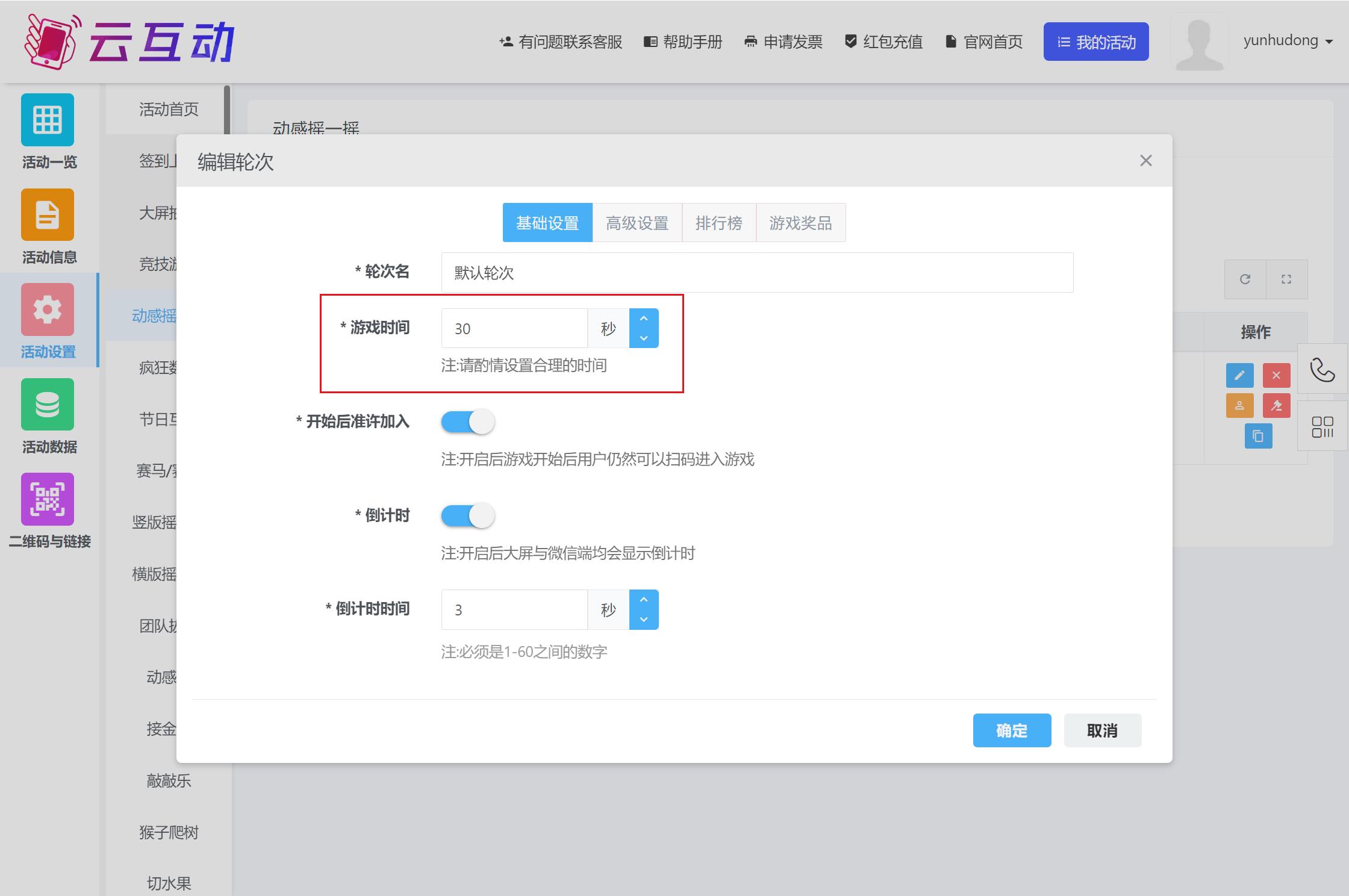Click the 确定 confirm button
1349x896 pixels.
point(1011,730)
